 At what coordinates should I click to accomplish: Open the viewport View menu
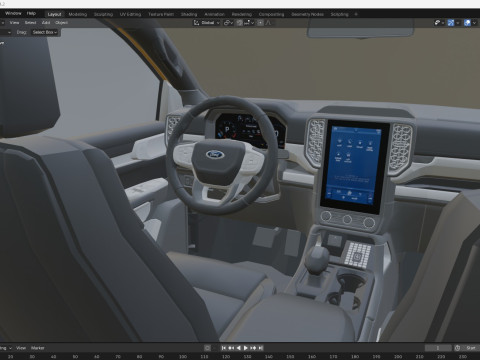click(x=14, y=23)
